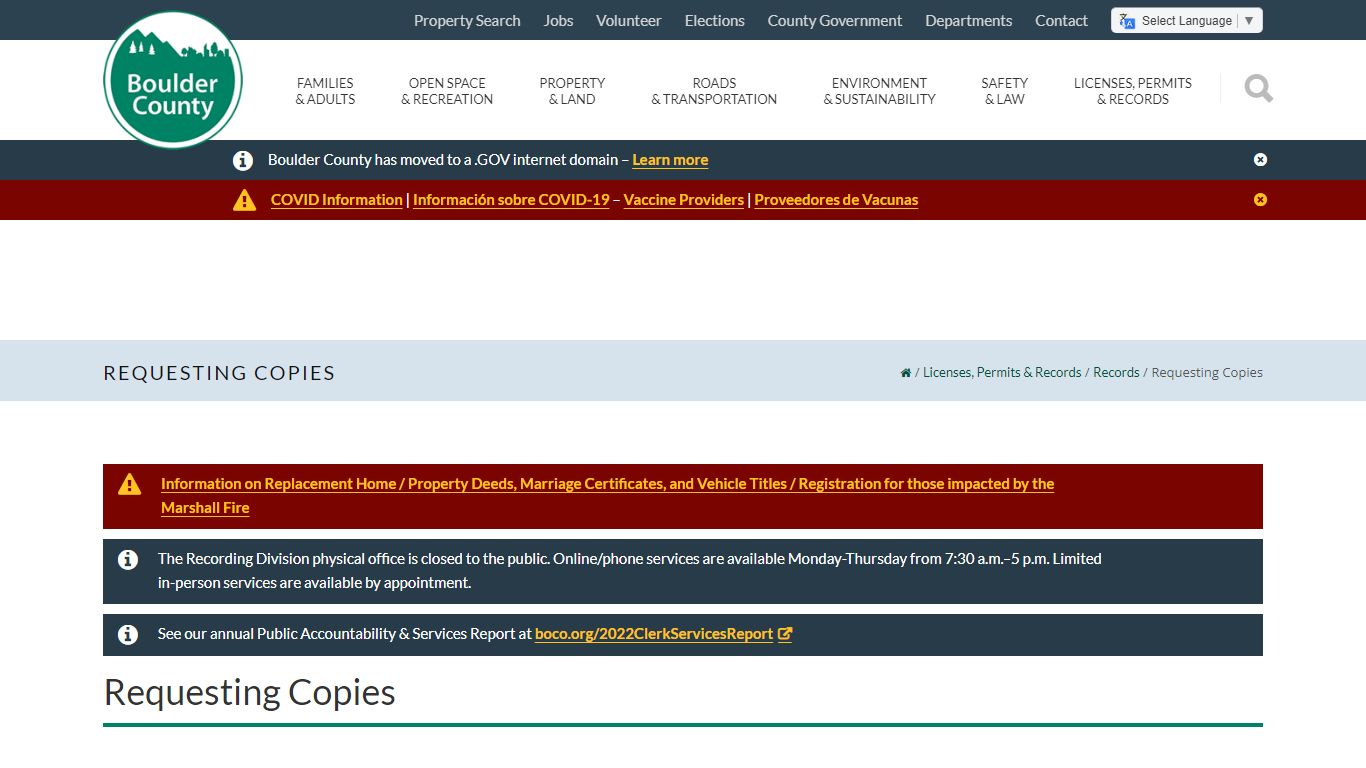Click 'Requesting Copies' breadcrumb text
Screen dimensions: 1366x768
[1207, 373]
